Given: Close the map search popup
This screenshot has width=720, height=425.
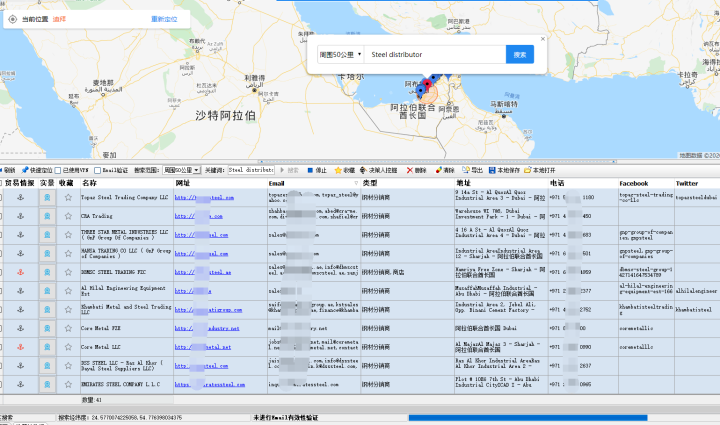Looking at the screenshot, I should click(543, 39).
